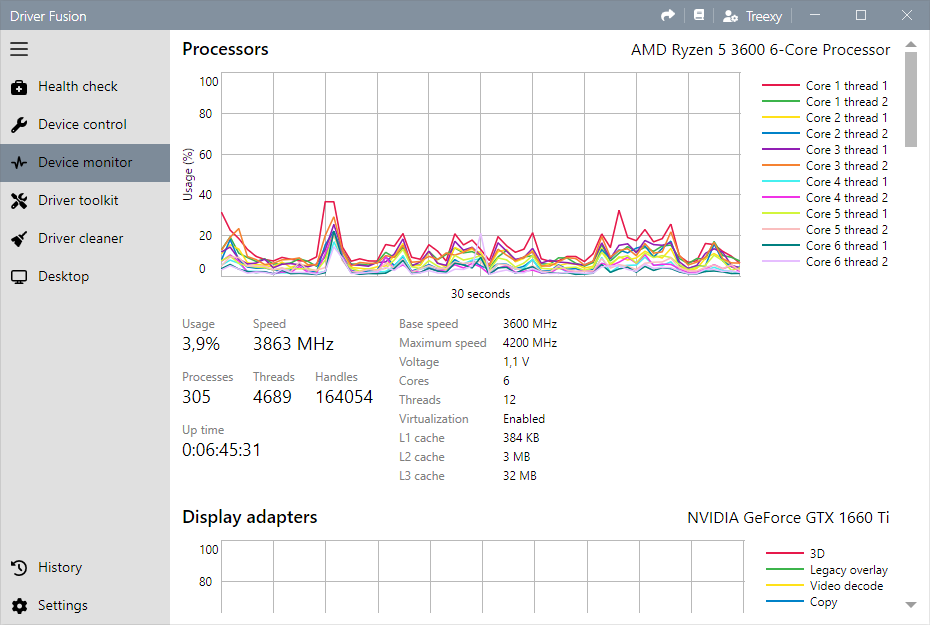The height and width of the screenshot is (625, 930).
Task: Click the Processors heading
Action: pyautogui.click(x=225, y=49)
